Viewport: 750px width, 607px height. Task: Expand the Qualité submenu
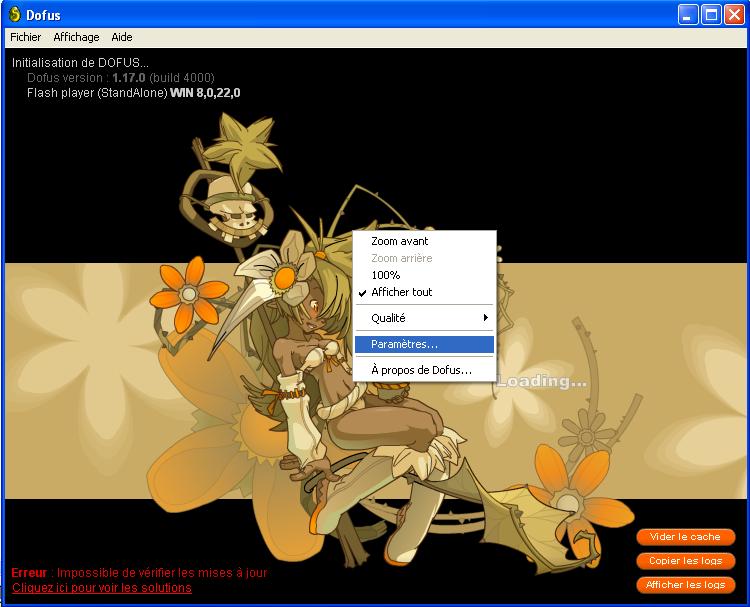424,318
